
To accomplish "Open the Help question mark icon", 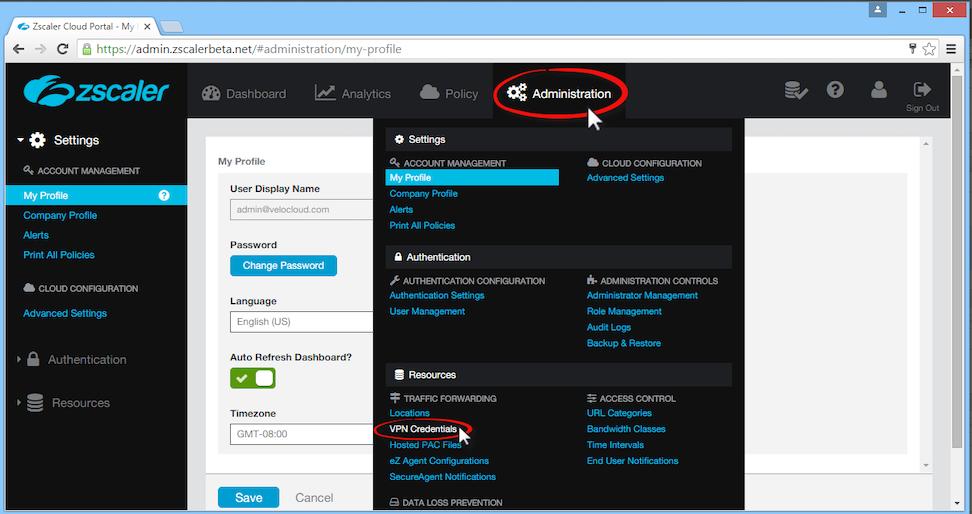I will pyautogui.click(x=835, y=90).
